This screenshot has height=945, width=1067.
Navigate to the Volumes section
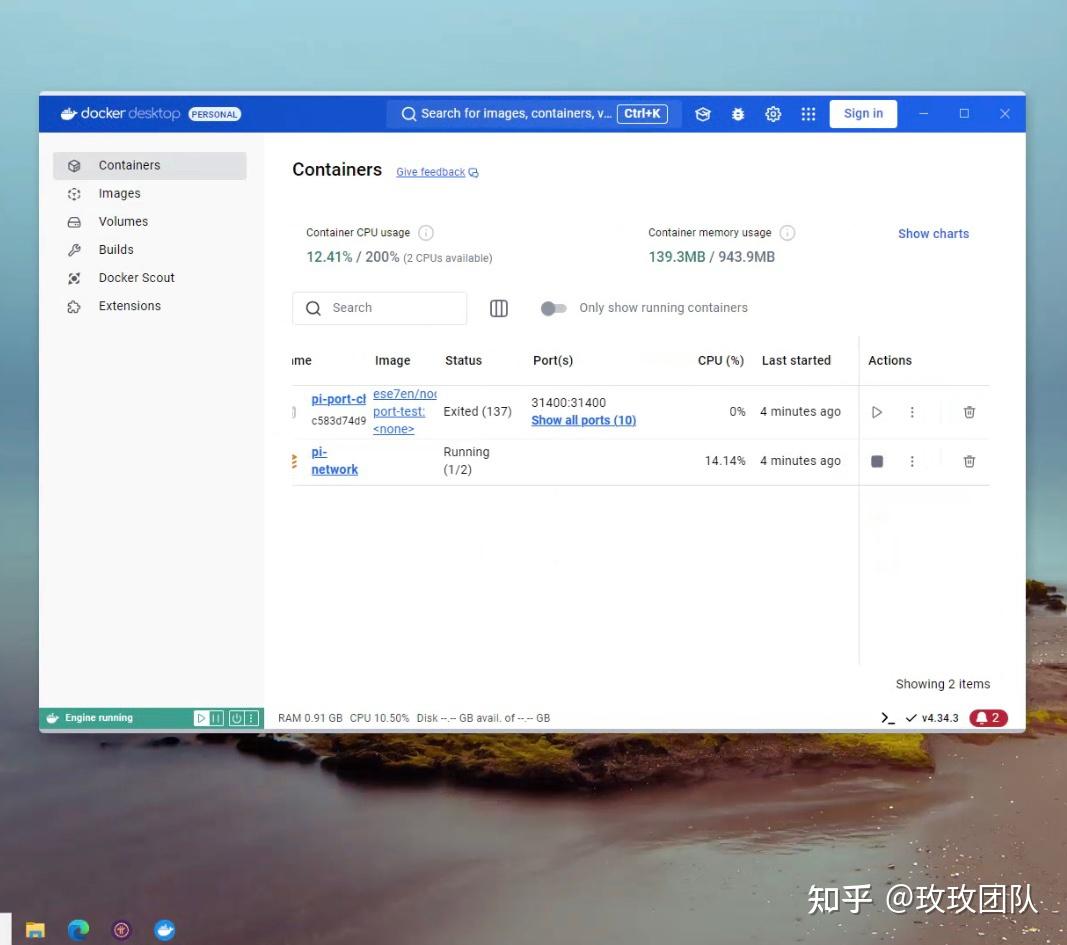[x=123, y=221]
